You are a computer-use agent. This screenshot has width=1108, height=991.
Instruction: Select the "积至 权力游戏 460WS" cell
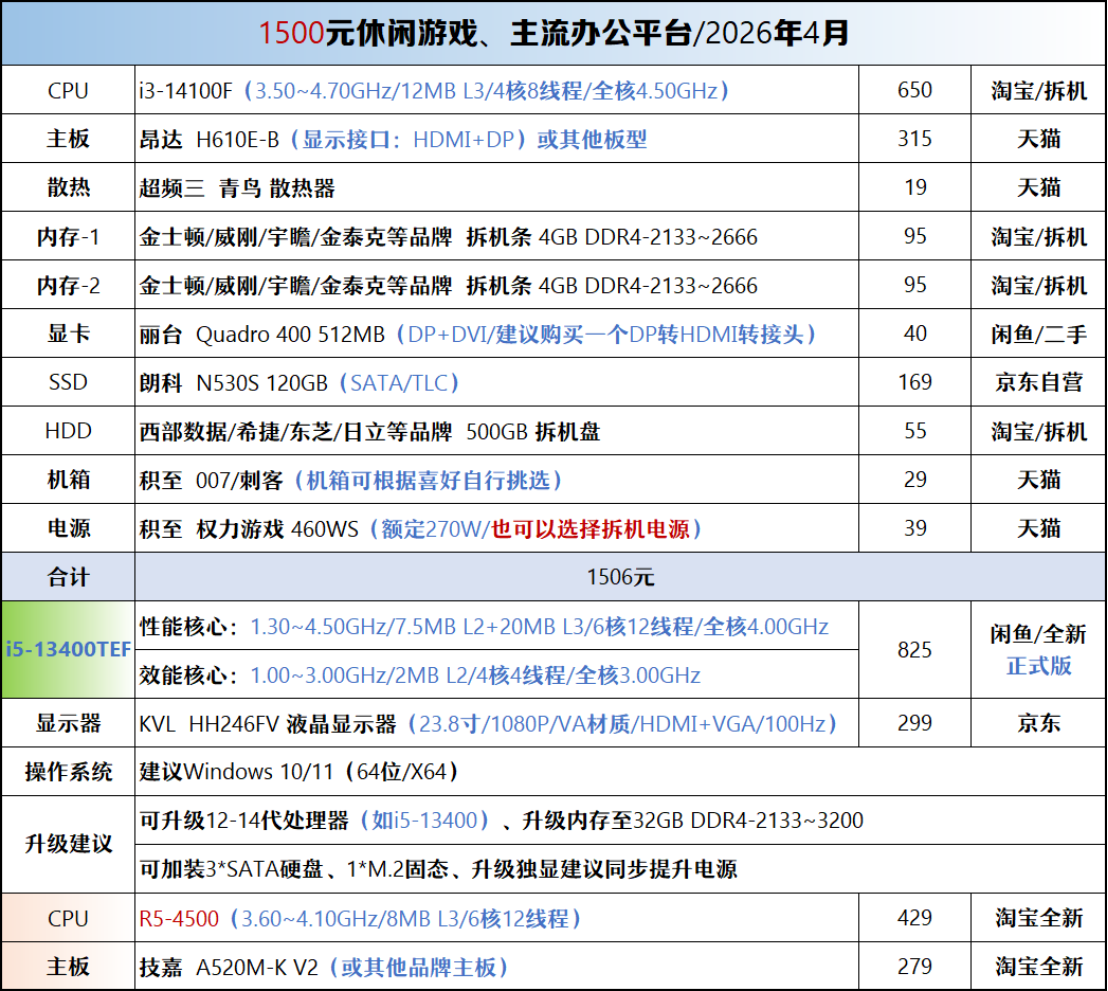pyautogui.click(x=497, y=529)
